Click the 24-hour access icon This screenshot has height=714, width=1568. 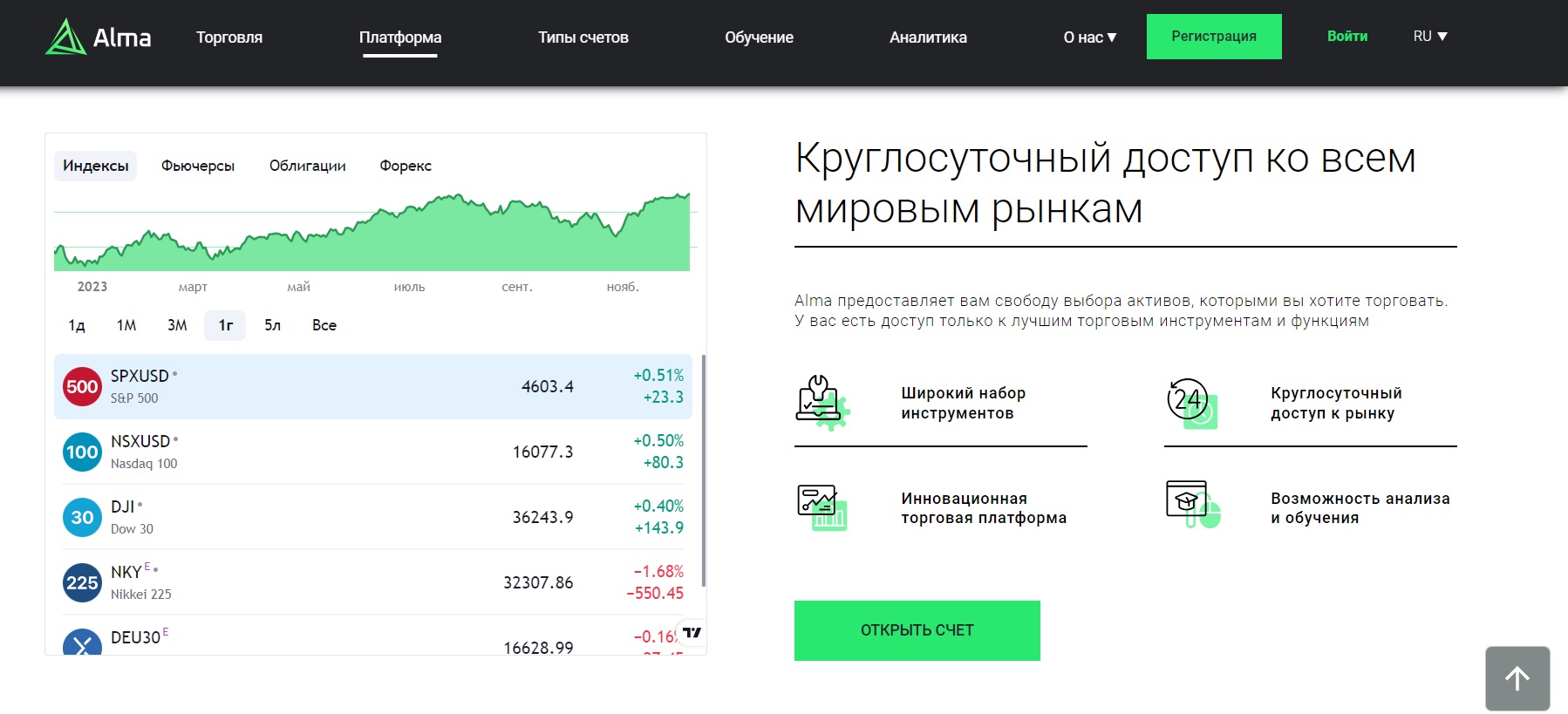click(x=1192, y=403)
